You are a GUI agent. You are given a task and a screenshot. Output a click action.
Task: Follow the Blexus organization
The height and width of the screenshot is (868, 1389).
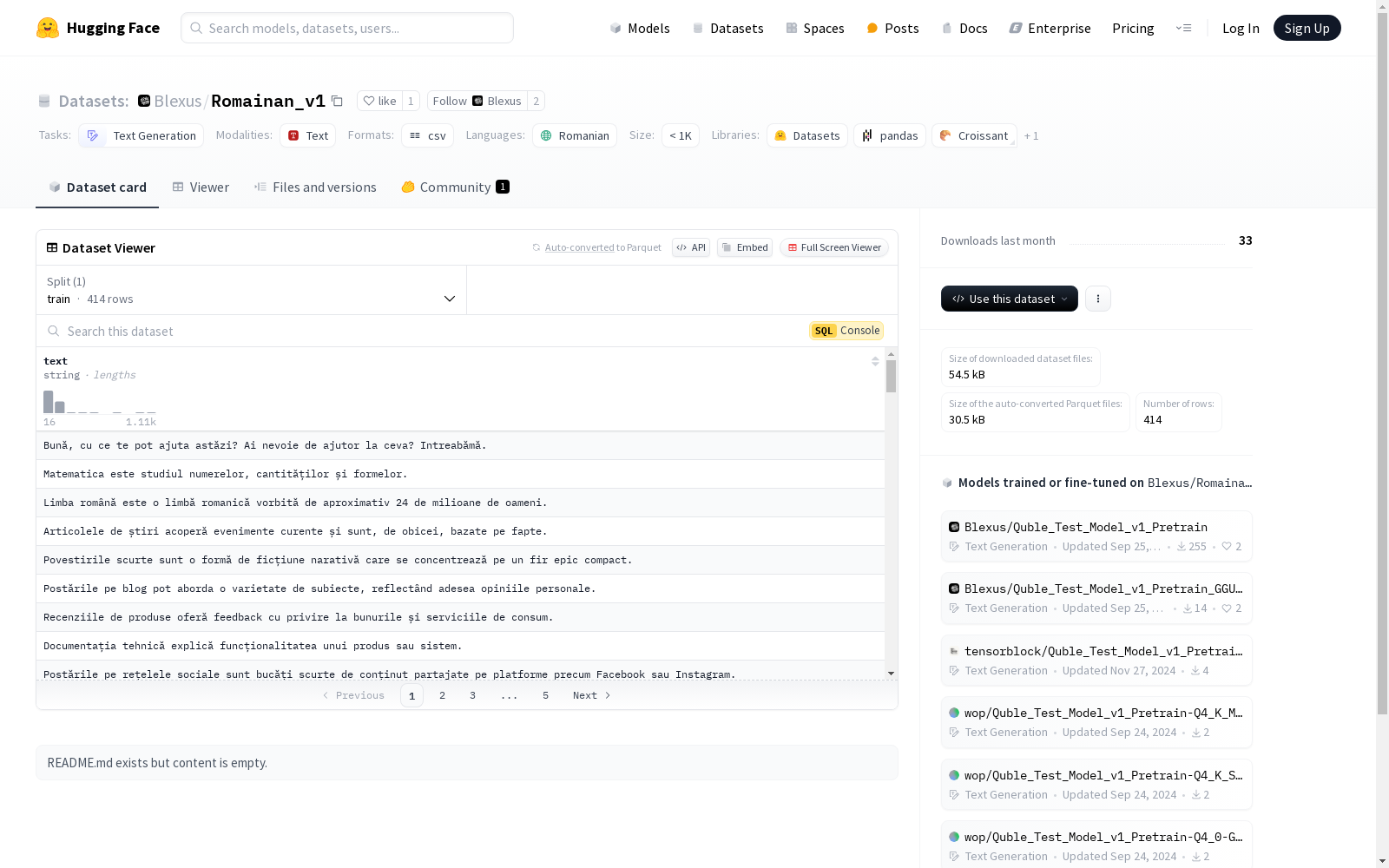[x=477, y=101]
